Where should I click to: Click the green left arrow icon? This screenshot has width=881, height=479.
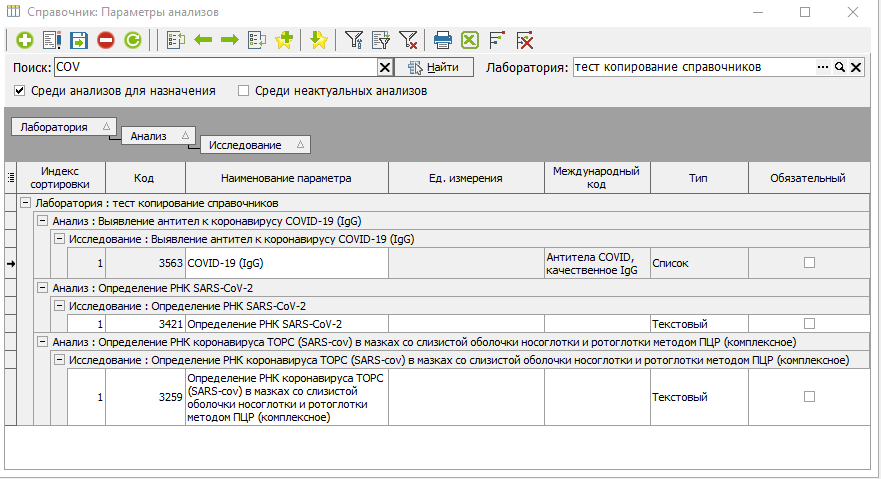203,41
